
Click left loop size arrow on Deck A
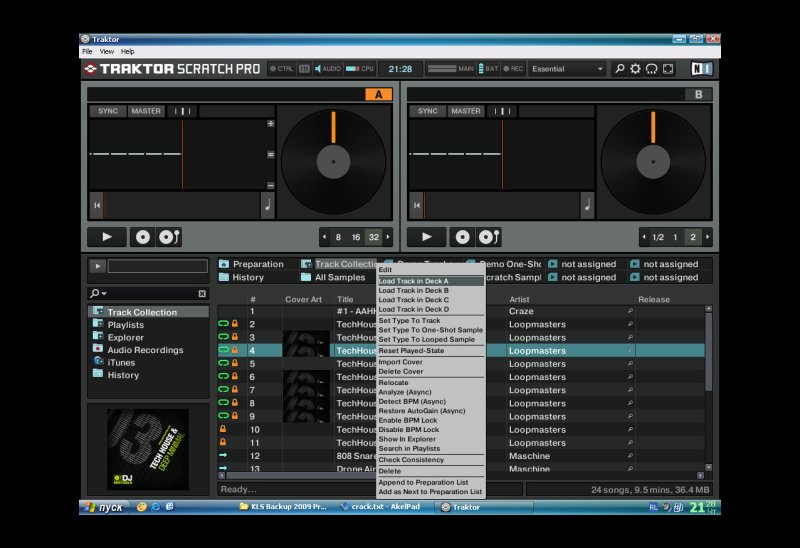tap(324, 237)
